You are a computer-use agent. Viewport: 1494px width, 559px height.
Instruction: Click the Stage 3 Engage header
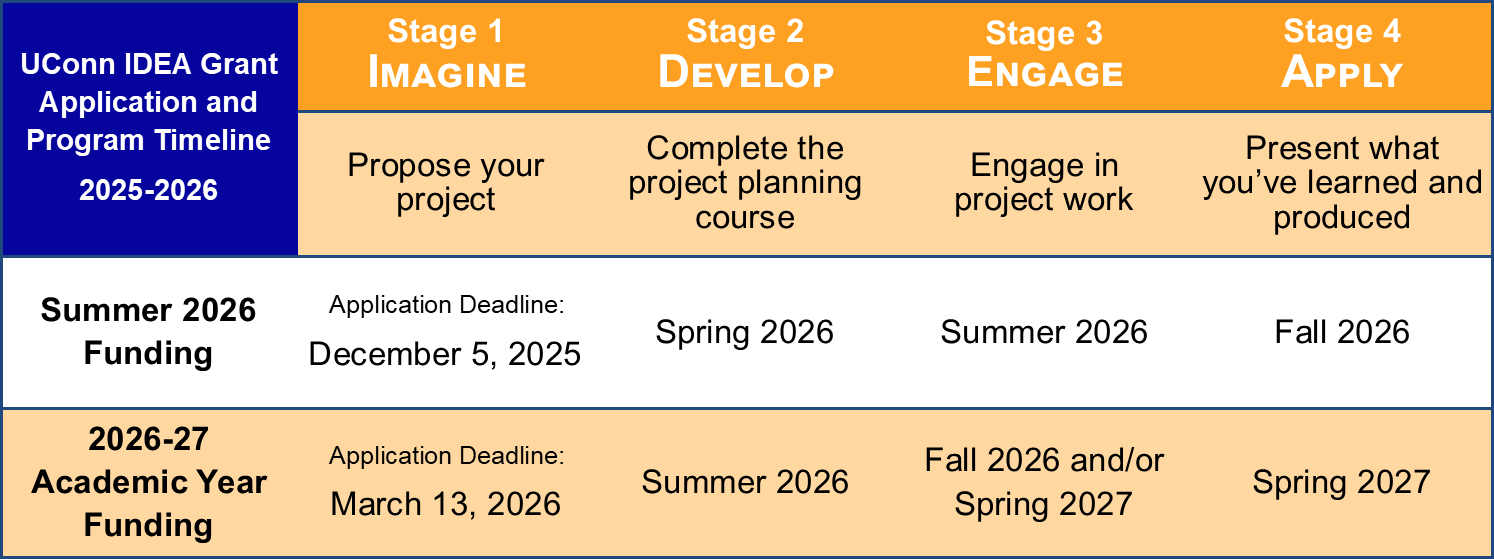pos(1044,55)
